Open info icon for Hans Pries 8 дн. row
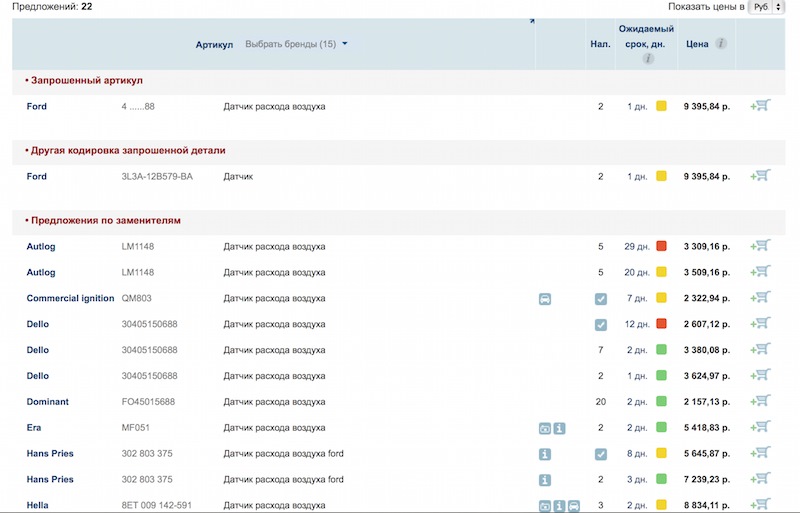This screenshot has height=513, width=800. (x=545, y=454)
